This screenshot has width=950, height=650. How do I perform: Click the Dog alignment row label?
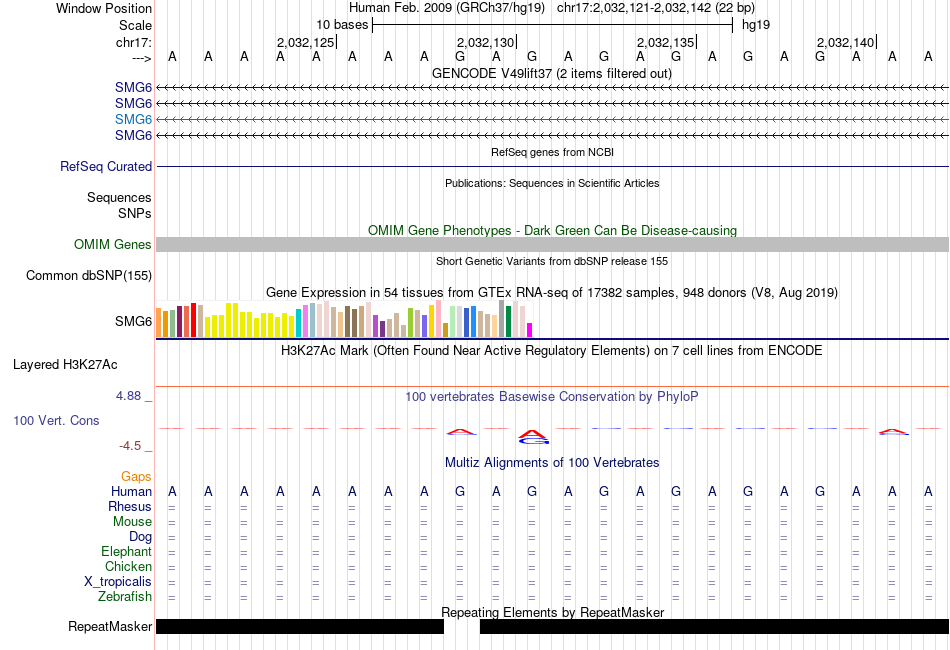click(x=140, y=537)
